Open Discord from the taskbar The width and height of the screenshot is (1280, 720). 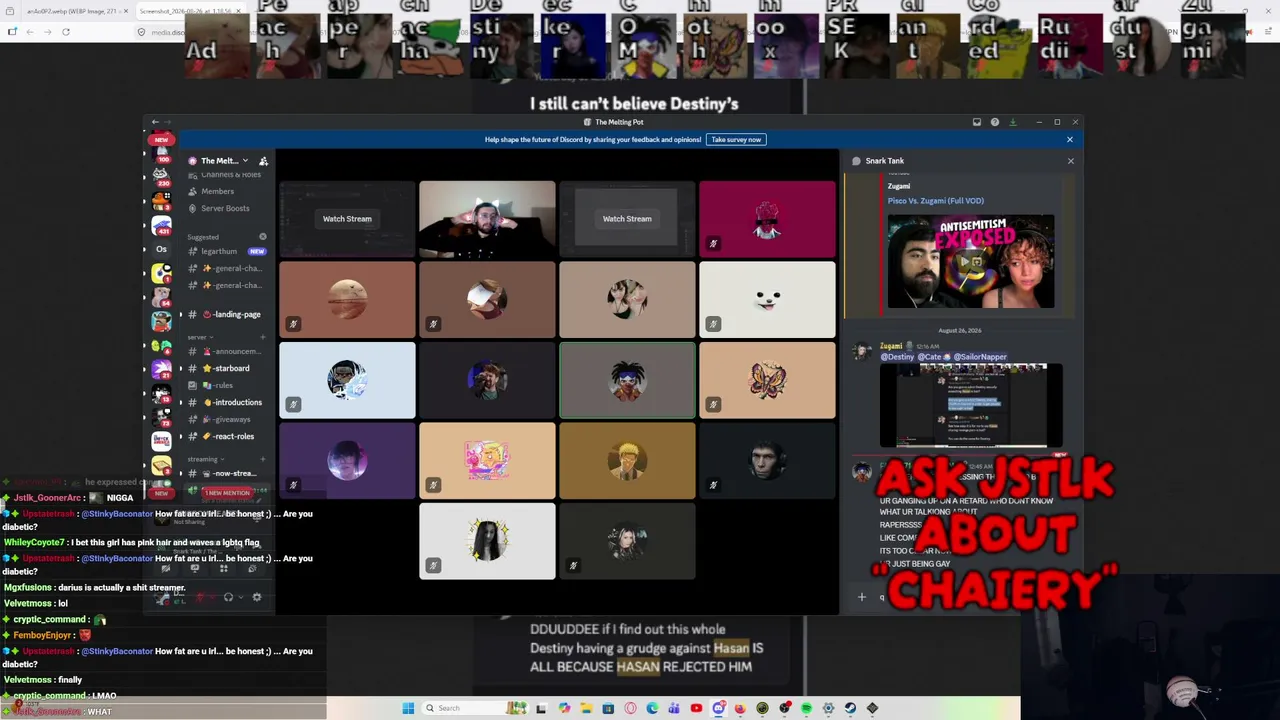(x=718, y=708)
